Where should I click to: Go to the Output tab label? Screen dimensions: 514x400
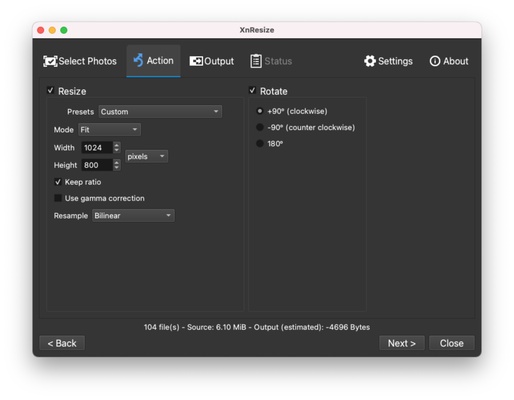click(x=219, y=61)
